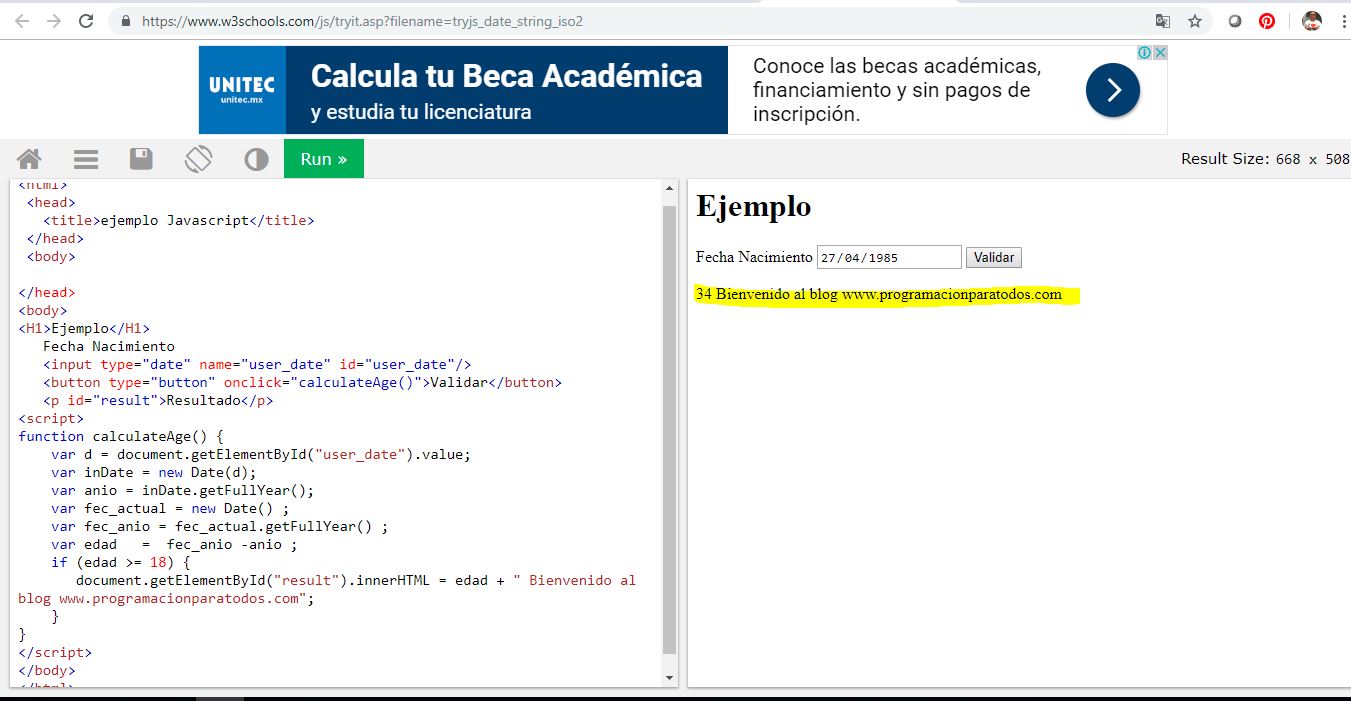Viewport: 1351px width, 701px height.
Task: Close the UNITEC banner ad
Action: tap(1160, 52)
